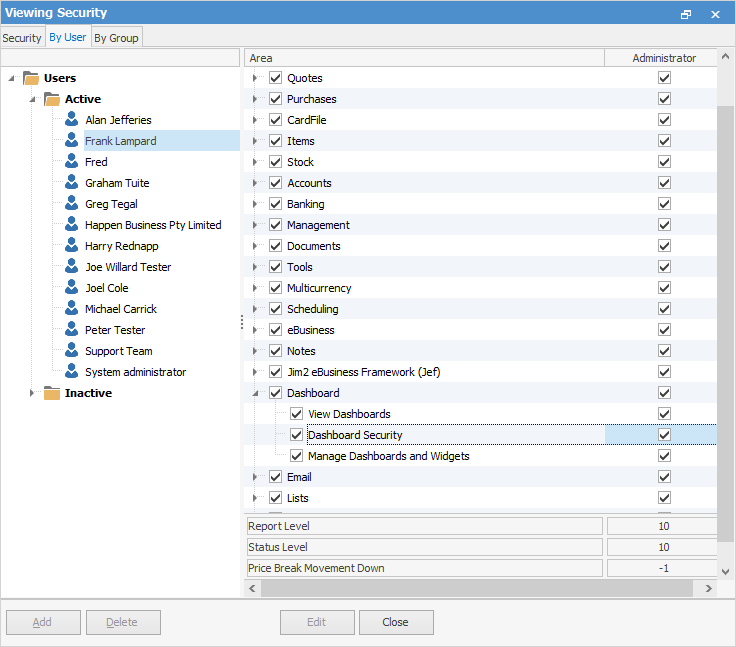
Task: Toggle Administrator checkbox for Stock row
Action: point(664,162)
